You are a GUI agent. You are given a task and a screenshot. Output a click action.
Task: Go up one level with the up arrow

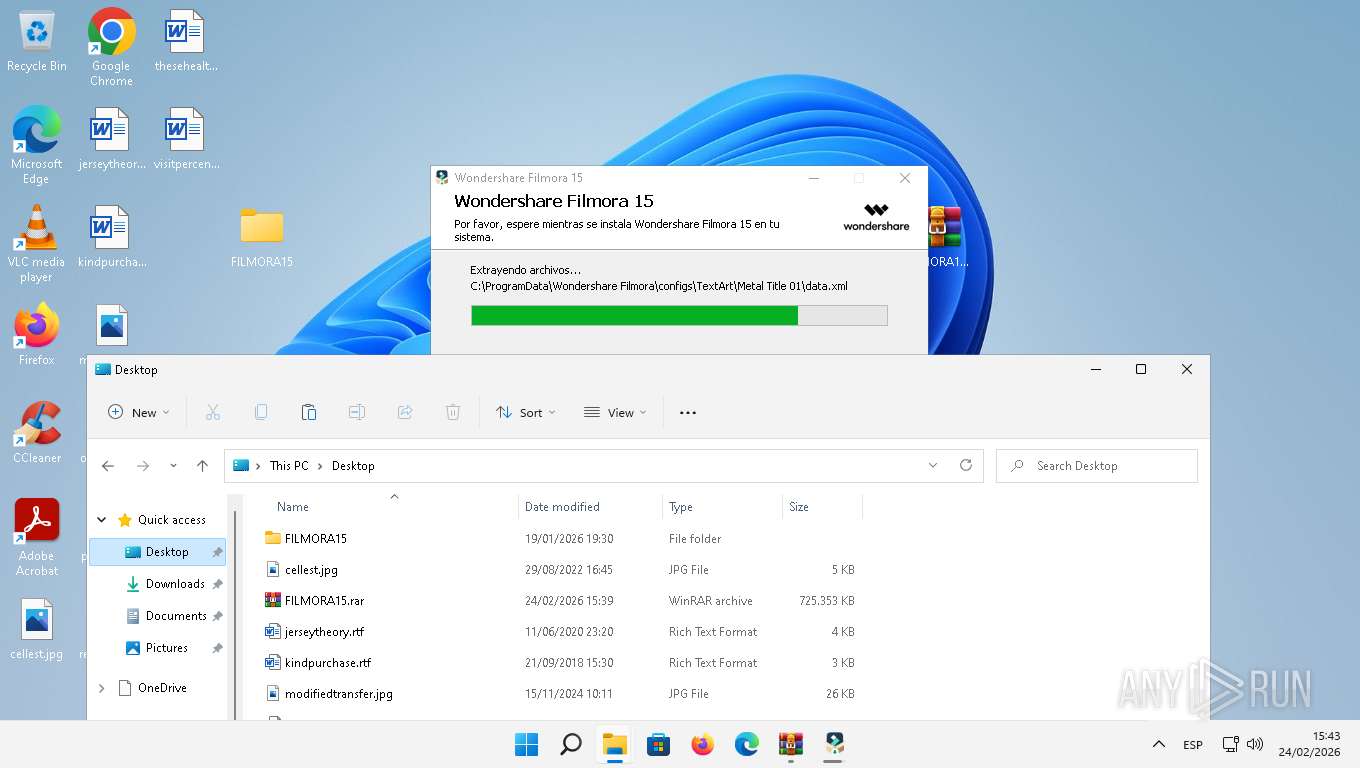click(203, 466)
